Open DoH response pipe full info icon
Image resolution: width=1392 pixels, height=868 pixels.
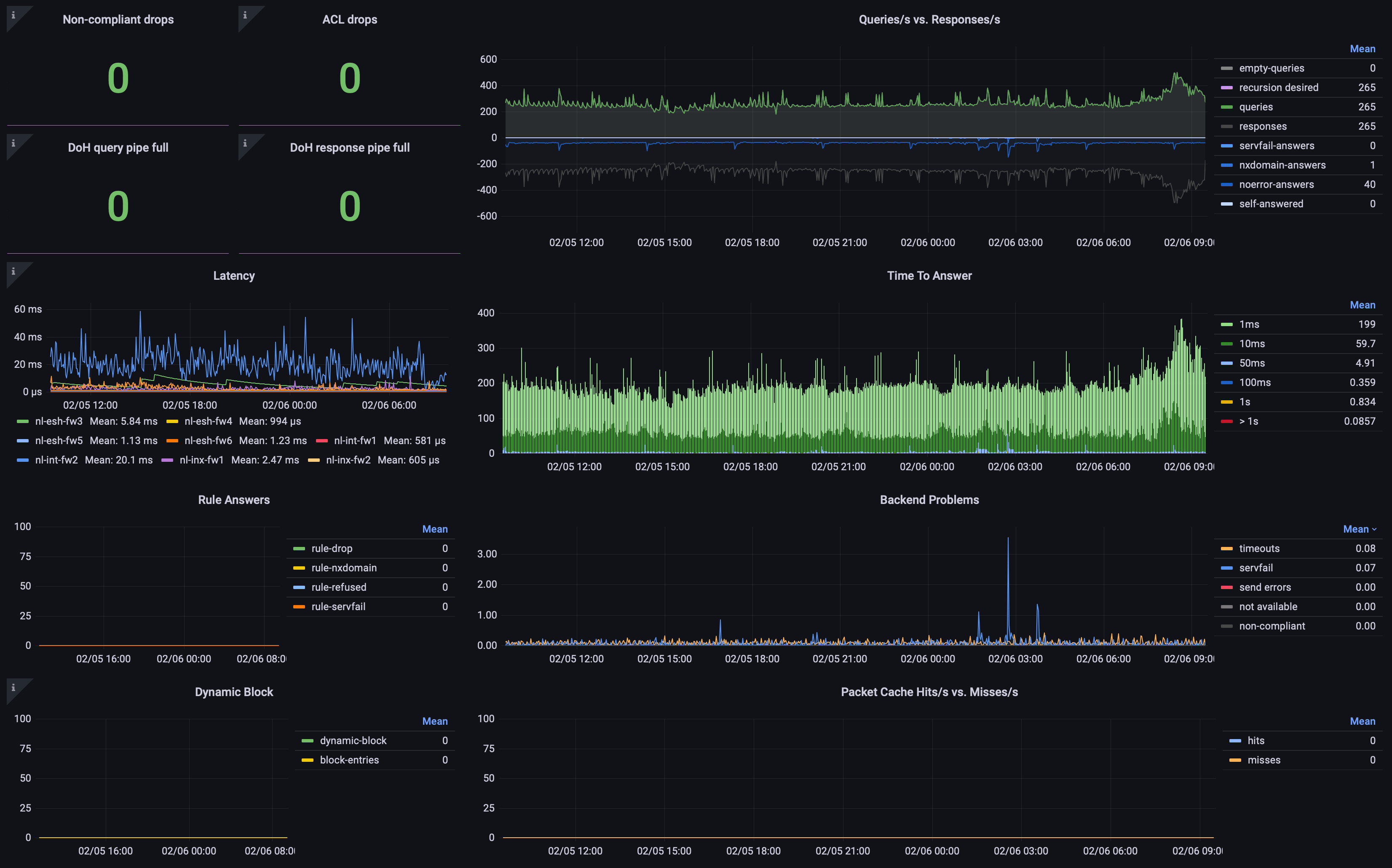pyautogui.click(x=245, y=144)
